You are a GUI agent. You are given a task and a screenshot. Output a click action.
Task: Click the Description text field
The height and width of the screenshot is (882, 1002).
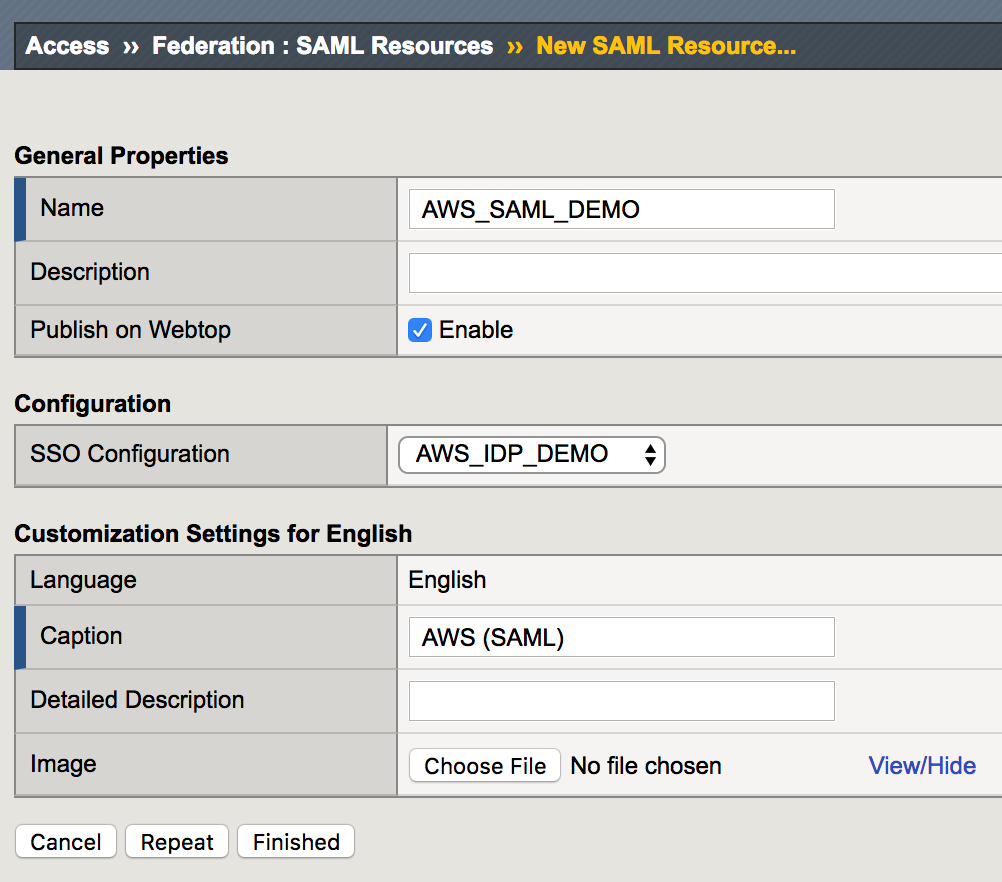pyautogui.click(x=705, y=273)
